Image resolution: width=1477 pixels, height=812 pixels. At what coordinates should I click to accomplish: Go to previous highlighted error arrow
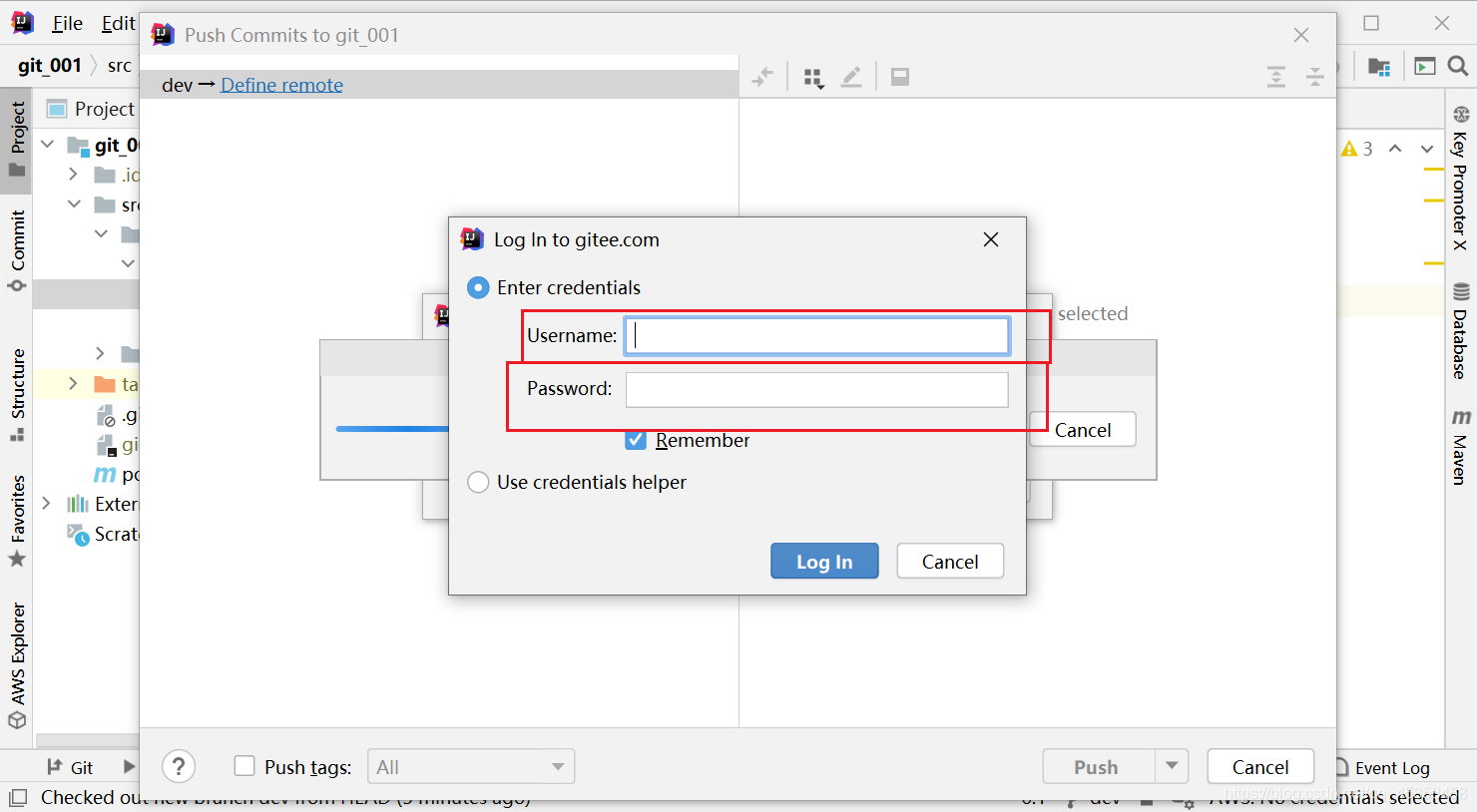tap(1395, 149)
